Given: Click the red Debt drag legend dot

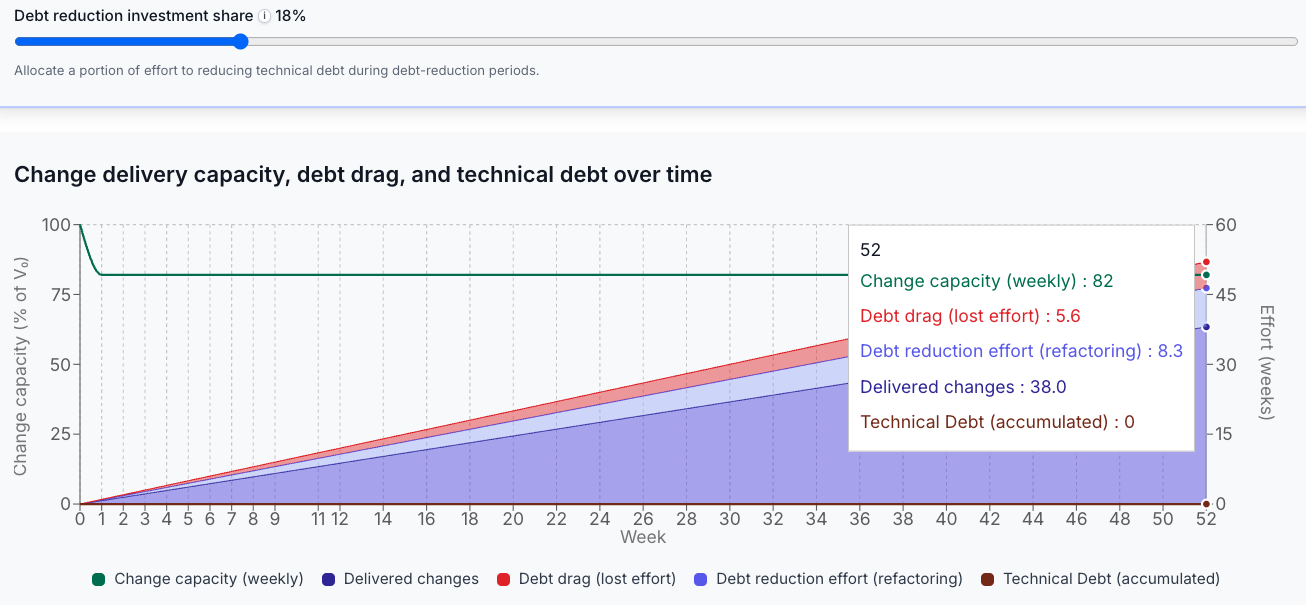Looking at the screenshot, I should click(x=503, y=578).
